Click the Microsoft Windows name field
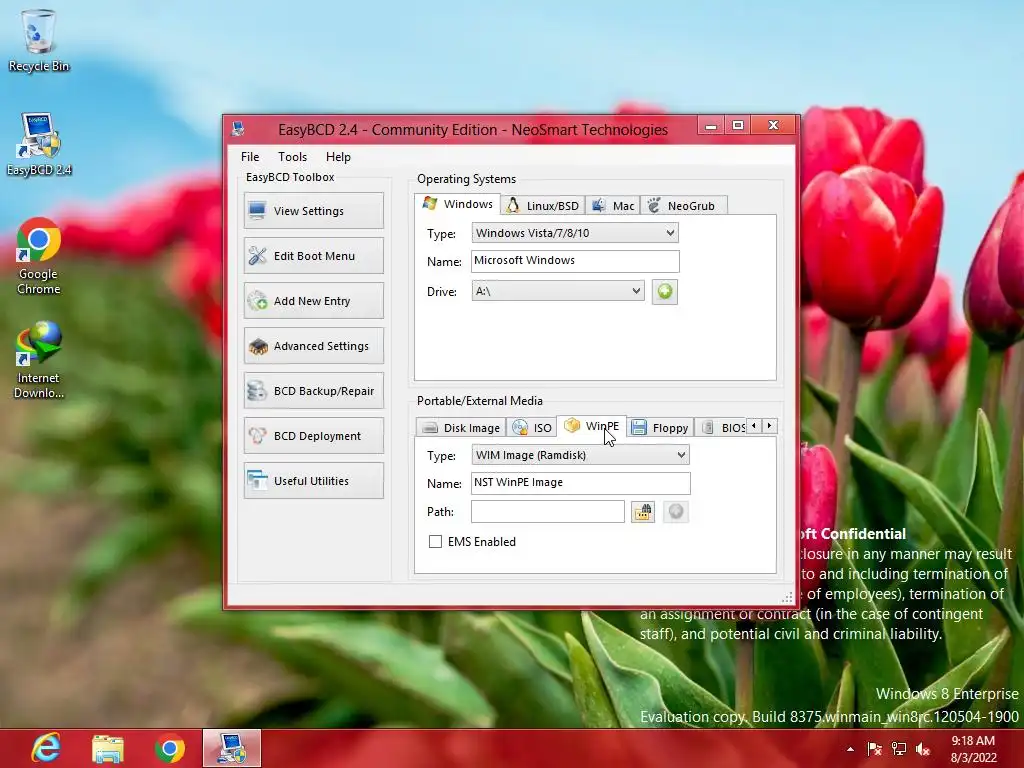 (x=575, y=261)
